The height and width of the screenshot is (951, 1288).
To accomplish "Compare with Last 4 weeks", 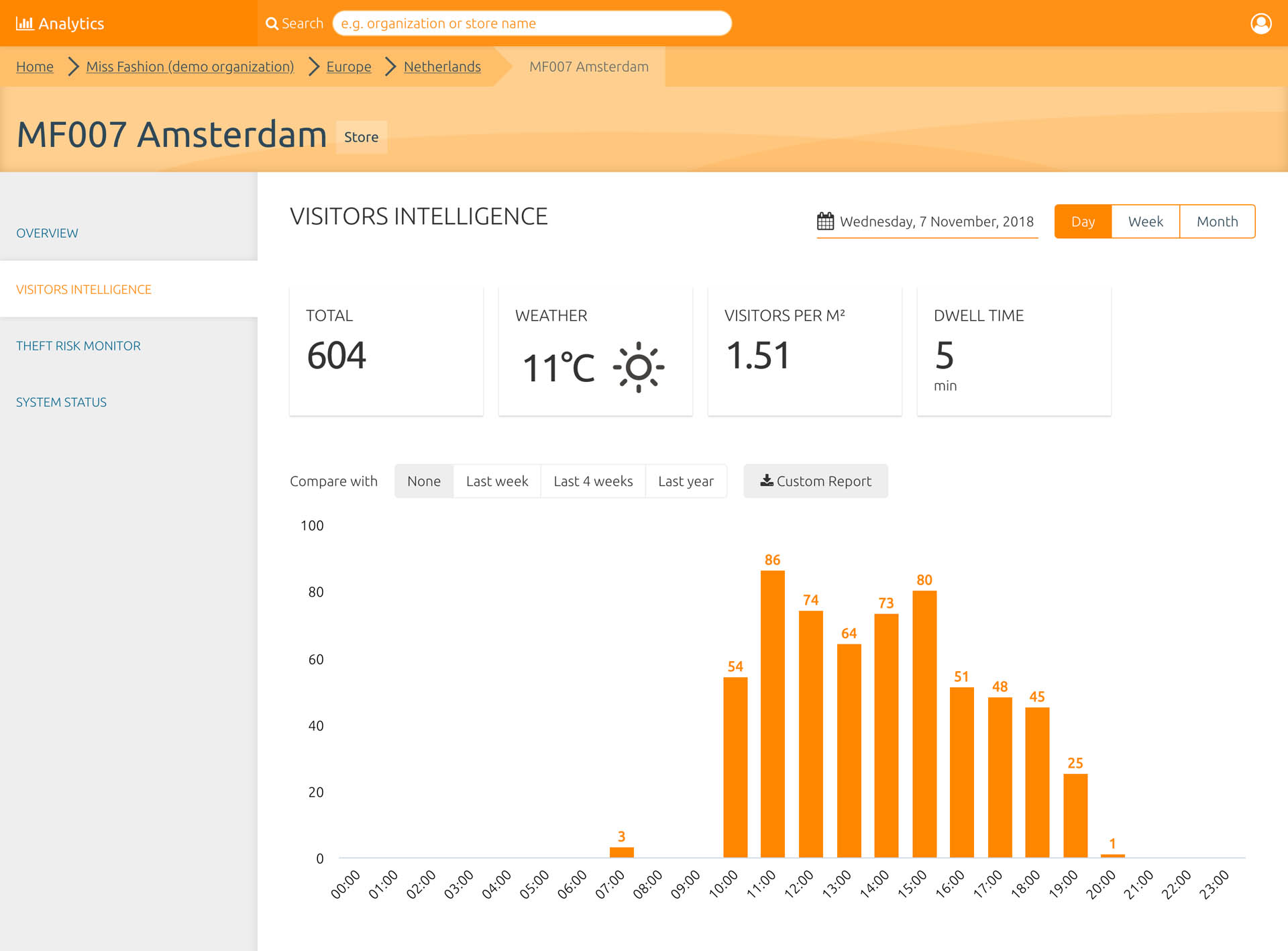I will pos(593,481).
